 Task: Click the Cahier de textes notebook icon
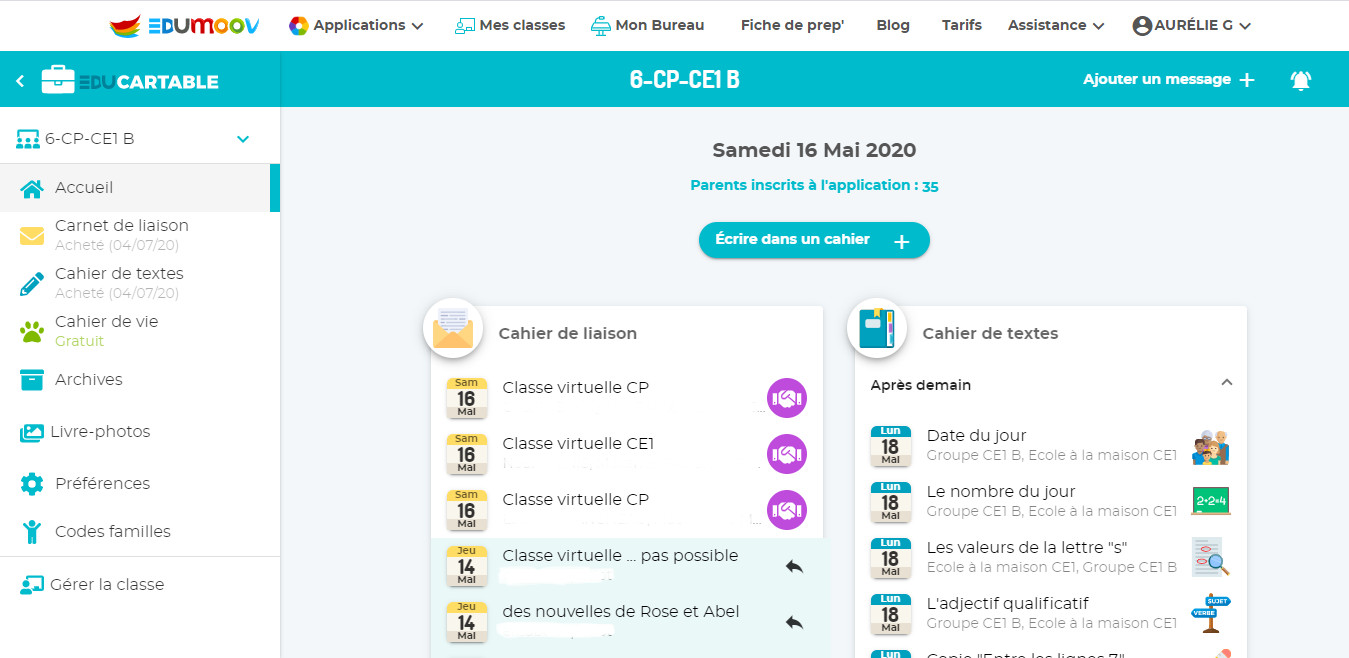[x=877, y=328]
